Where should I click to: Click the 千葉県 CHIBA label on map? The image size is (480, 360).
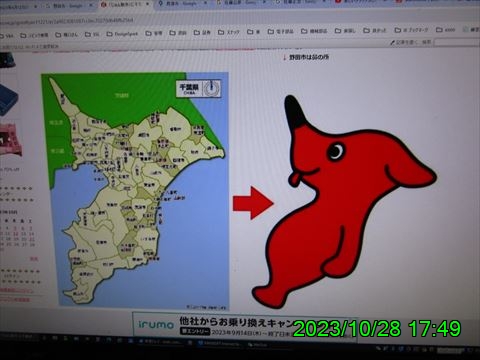(198, 88)
